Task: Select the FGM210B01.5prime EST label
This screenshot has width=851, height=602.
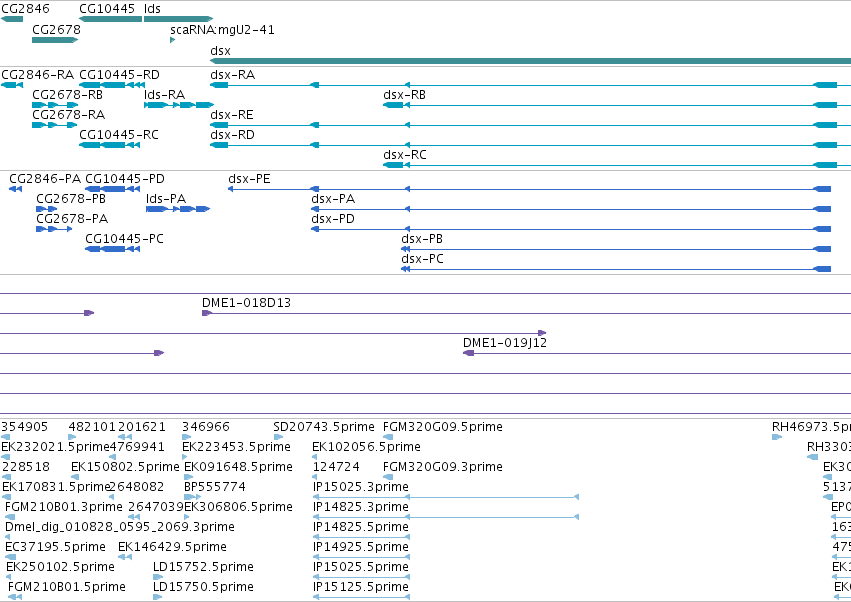Action: tap(67, 588)
